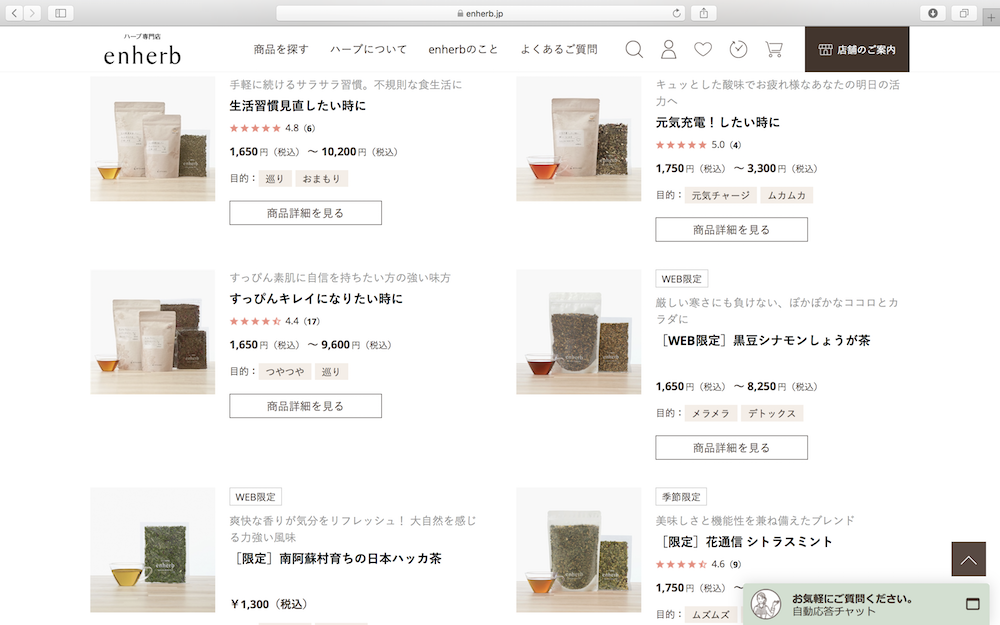The width and height of the screenshot is (1000, 625).
Task: Select the 巡り tag under 生活習慣見直したい時に
Action: click(x=275, y=179)
